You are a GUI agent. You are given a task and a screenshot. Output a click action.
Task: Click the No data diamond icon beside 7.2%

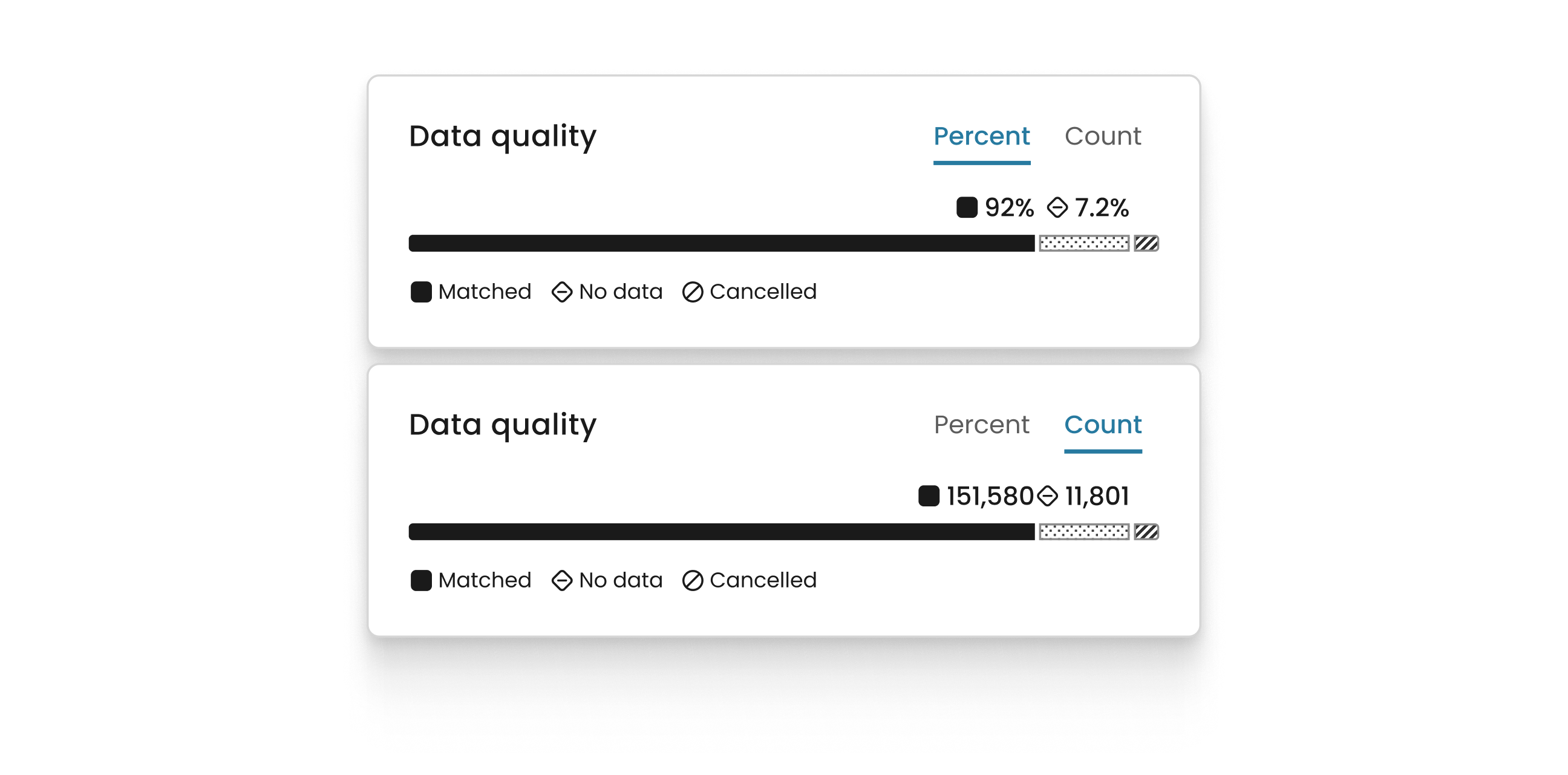pyautogui.click(x=1057, y=208)
